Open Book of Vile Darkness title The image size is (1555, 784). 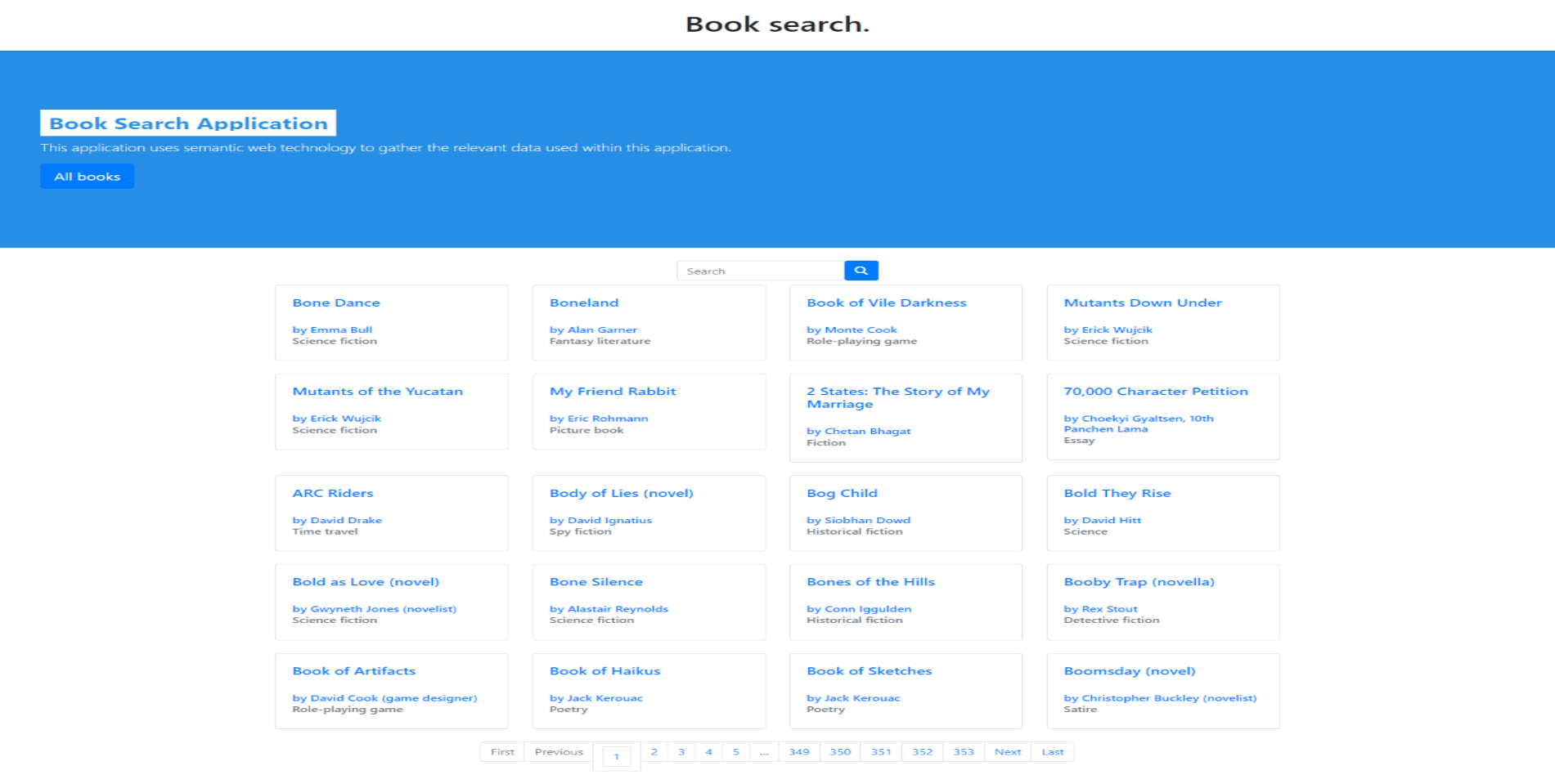click(x=887, y=302)
